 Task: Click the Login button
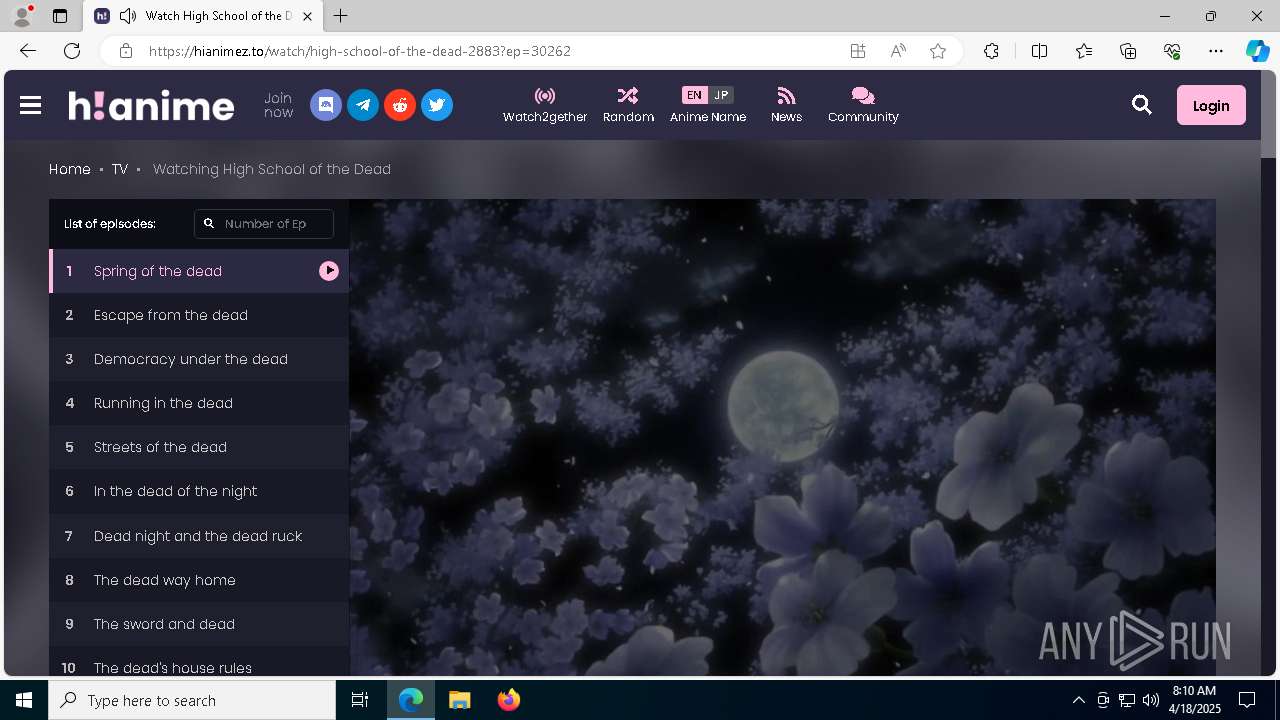point(1211,105)
